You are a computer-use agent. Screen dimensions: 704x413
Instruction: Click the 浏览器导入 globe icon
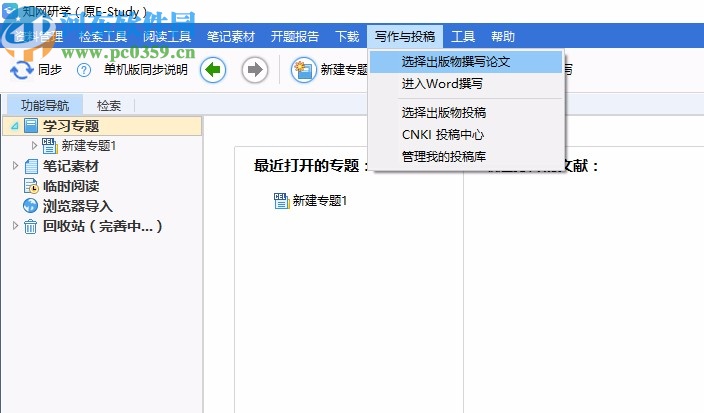(31, 206)
